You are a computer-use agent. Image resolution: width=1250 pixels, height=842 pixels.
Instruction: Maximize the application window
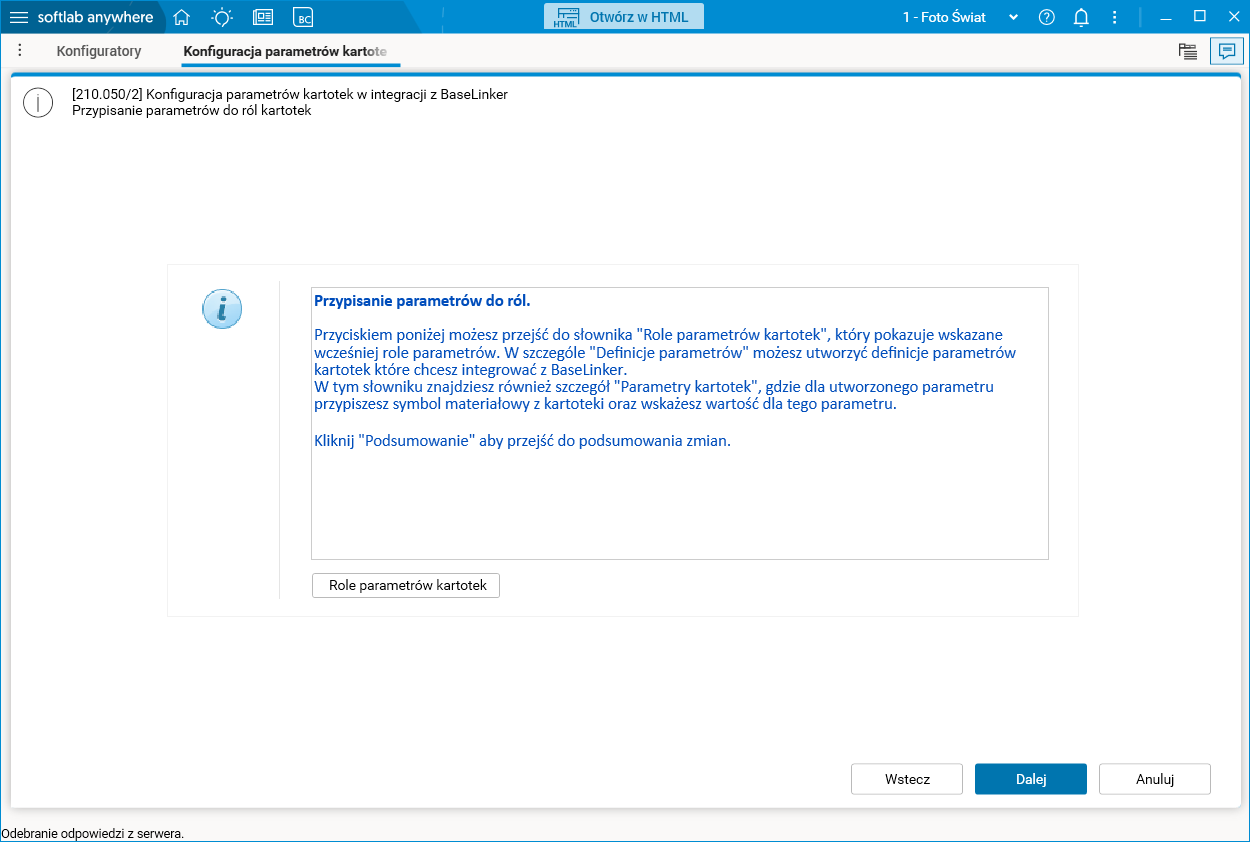(x=1200, y=17)
